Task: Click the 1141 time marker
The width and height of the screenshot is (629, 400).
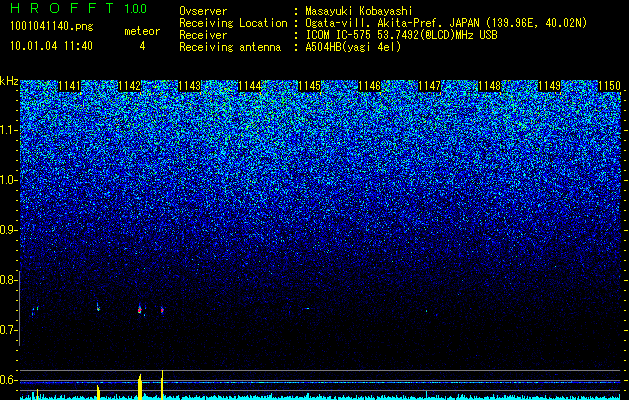Action: [69, 86]
